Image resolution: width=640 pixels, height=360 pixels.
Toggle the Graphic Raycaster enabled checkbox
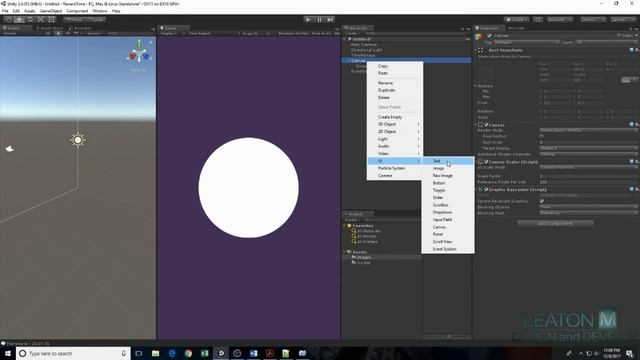tap(486, 190)
